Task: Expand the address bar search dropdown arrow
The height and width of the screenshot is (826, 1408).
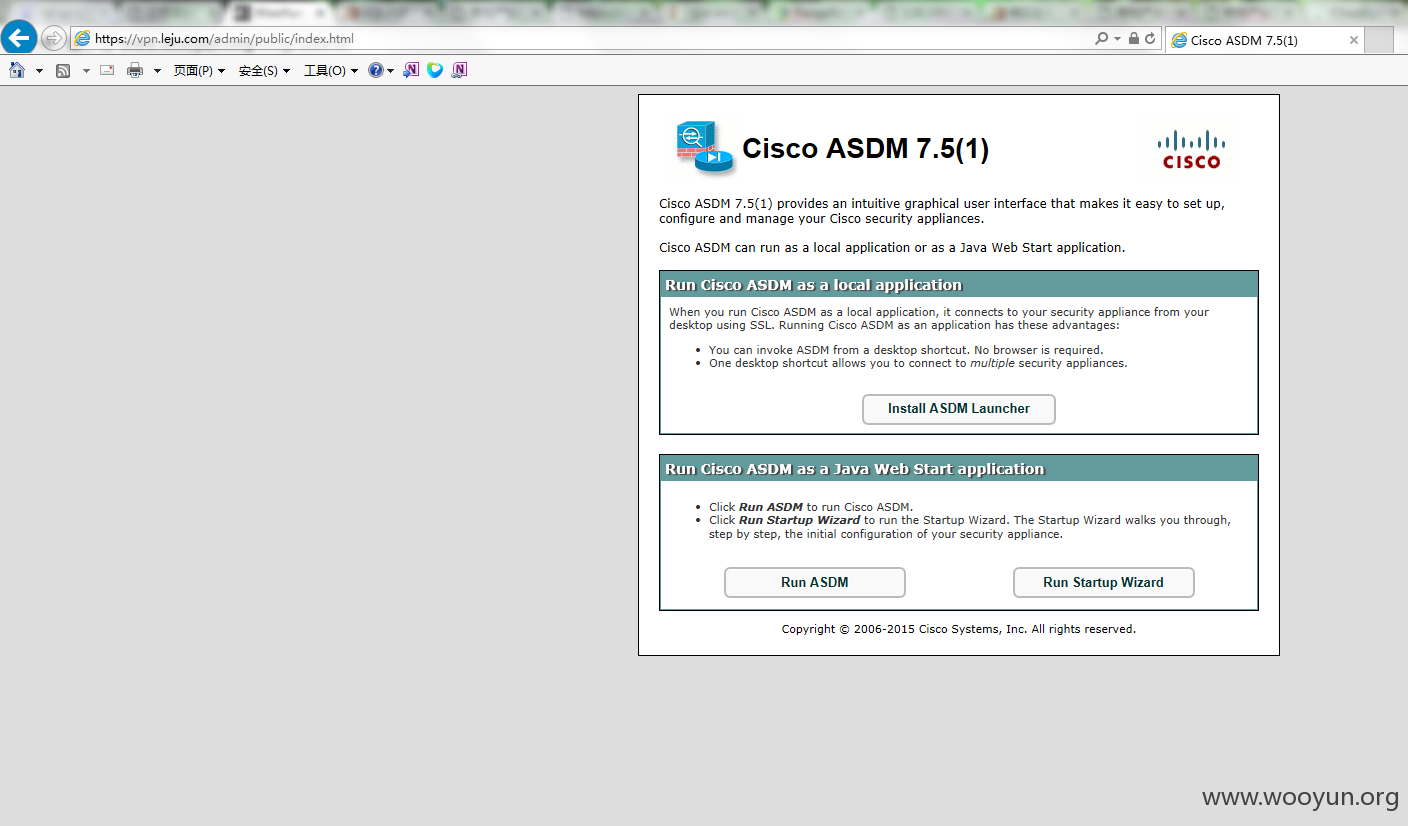Action: point(1117,39)
